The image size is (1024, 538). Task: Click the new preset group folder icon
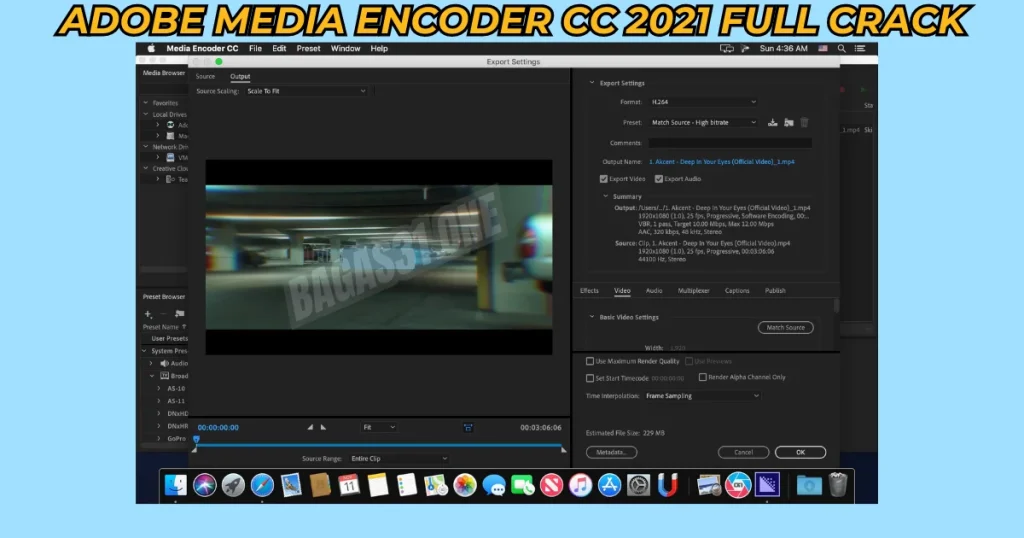180,314
